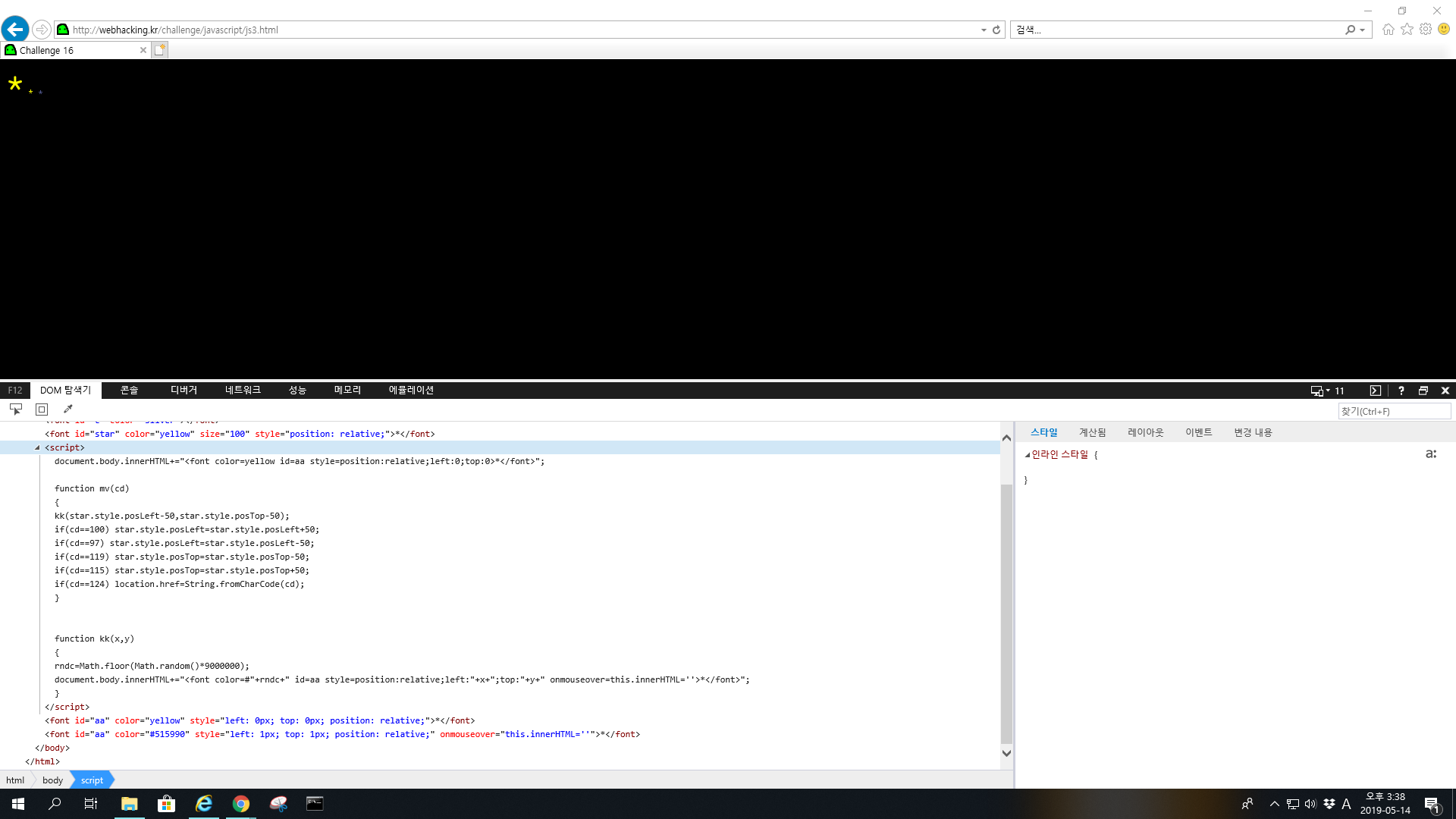The width and height of the screenshot is (1456, 819).
Task: Open the document mode dropdown showing 11
Action: pyautogui.click(x=1327, y=391)
